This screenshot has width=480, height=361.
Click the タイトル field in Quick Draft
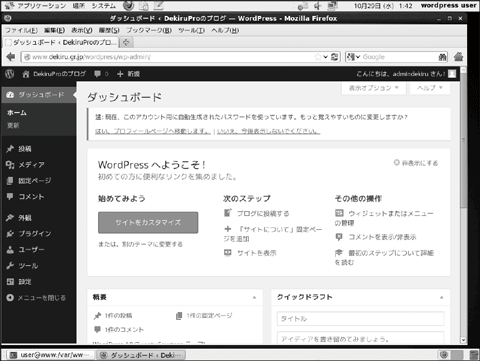point(360,319)
